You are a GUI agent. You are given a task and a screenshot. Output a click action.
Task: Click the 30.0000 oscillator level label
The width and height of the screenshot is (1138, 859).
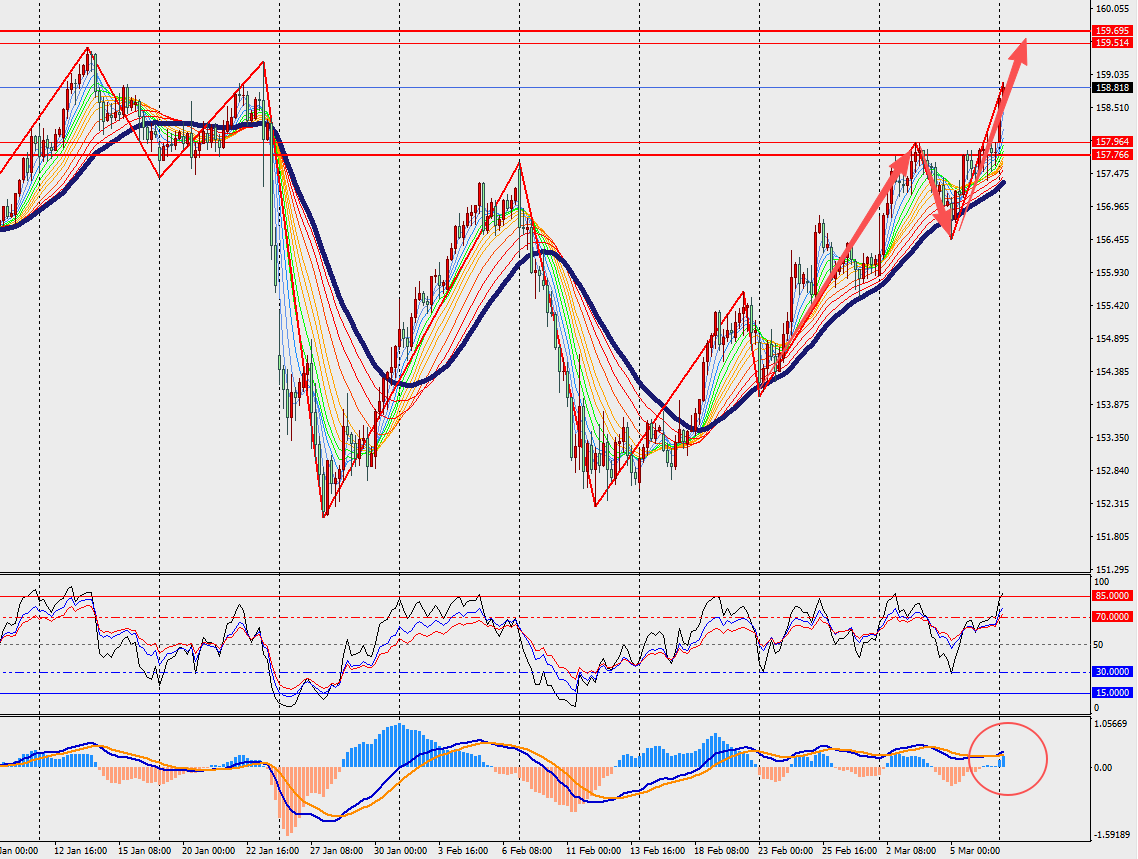coord(1112,672)
